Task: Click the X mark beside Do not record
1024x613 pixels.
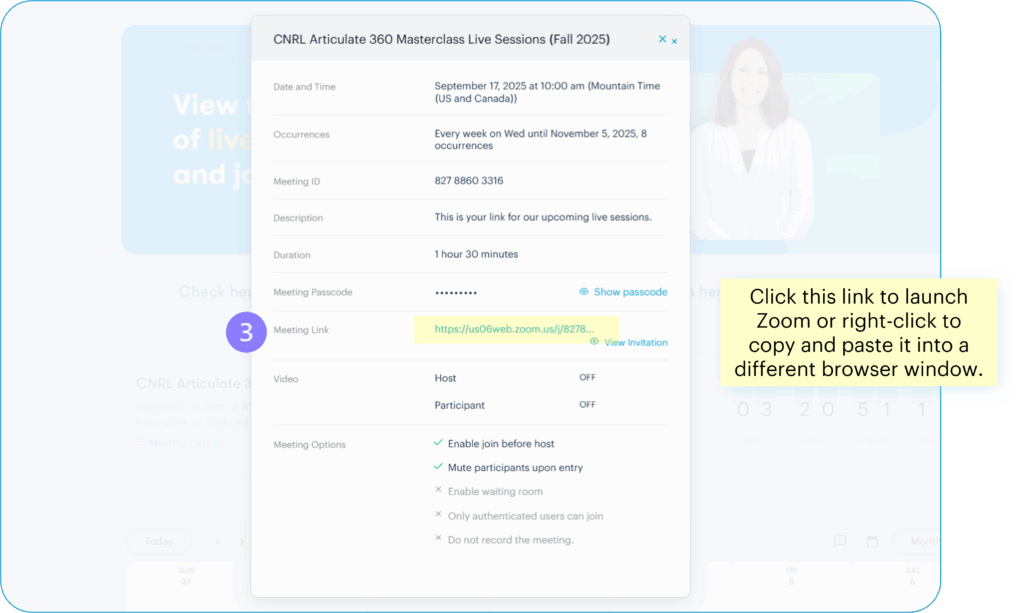Action: click(438, 539)
